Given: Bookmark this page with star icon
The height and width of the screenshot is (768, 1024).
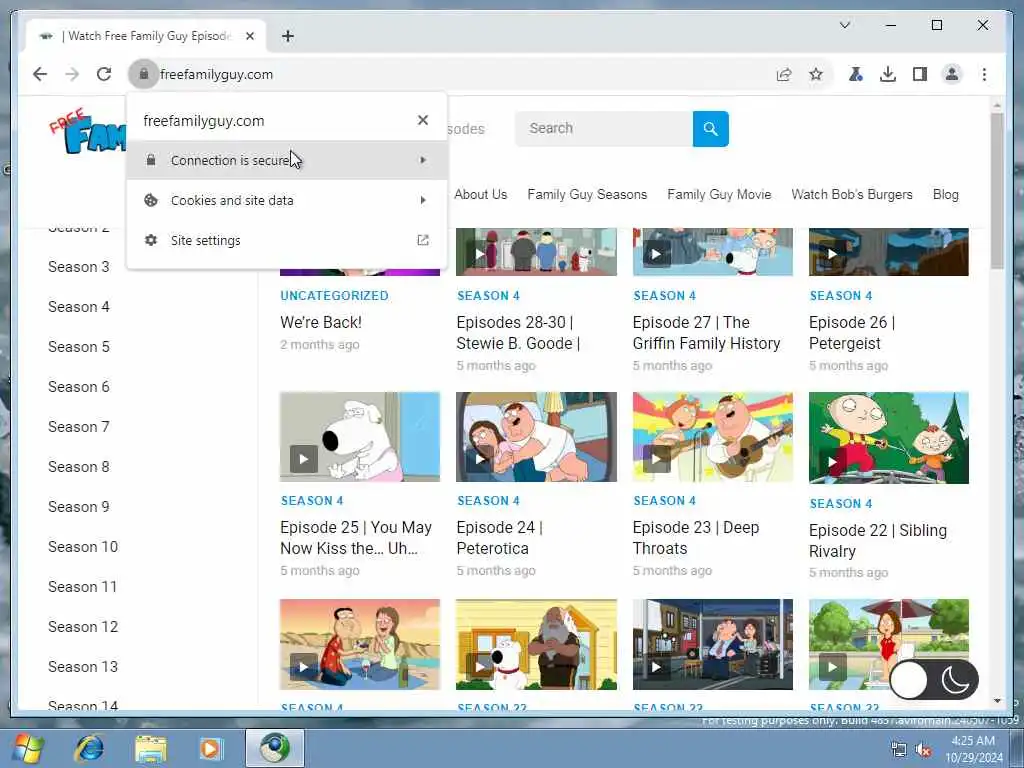Looking at the screenshot, I should tap(816, 74).
